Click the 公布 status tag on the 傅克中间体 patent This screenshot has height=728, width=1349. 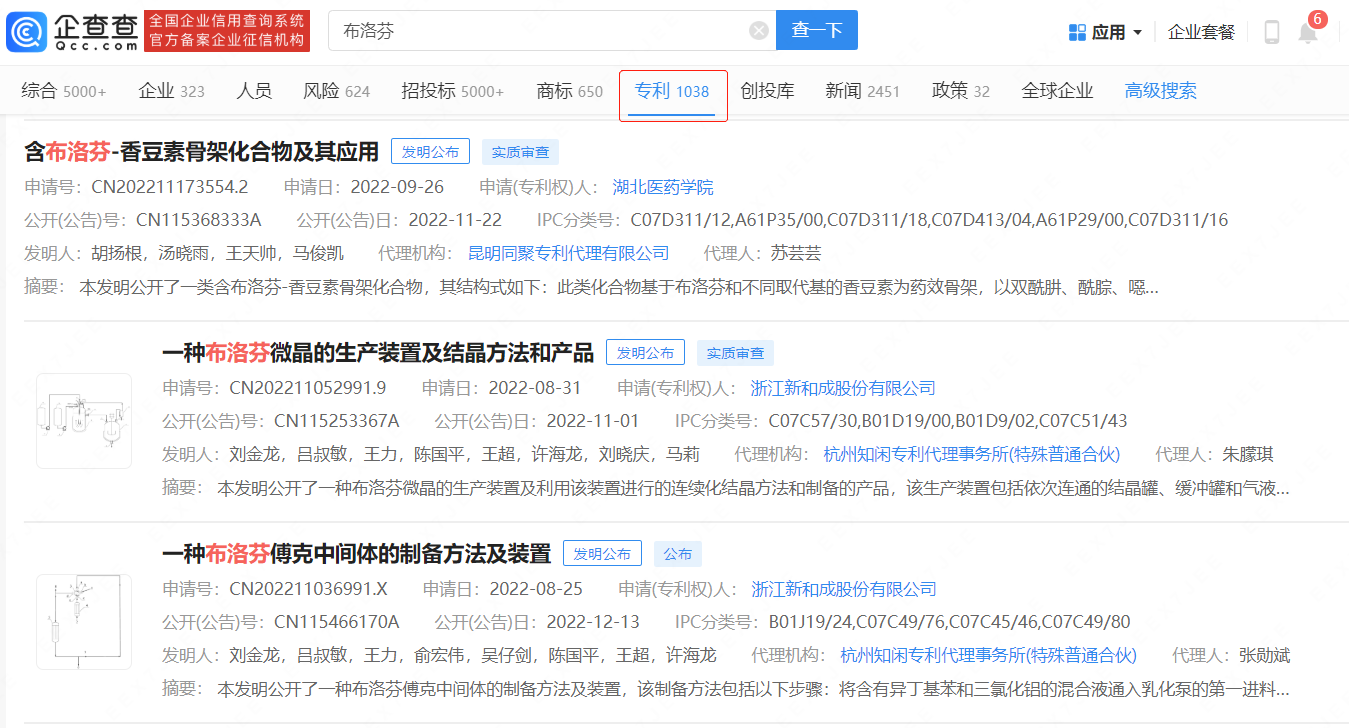678,554
